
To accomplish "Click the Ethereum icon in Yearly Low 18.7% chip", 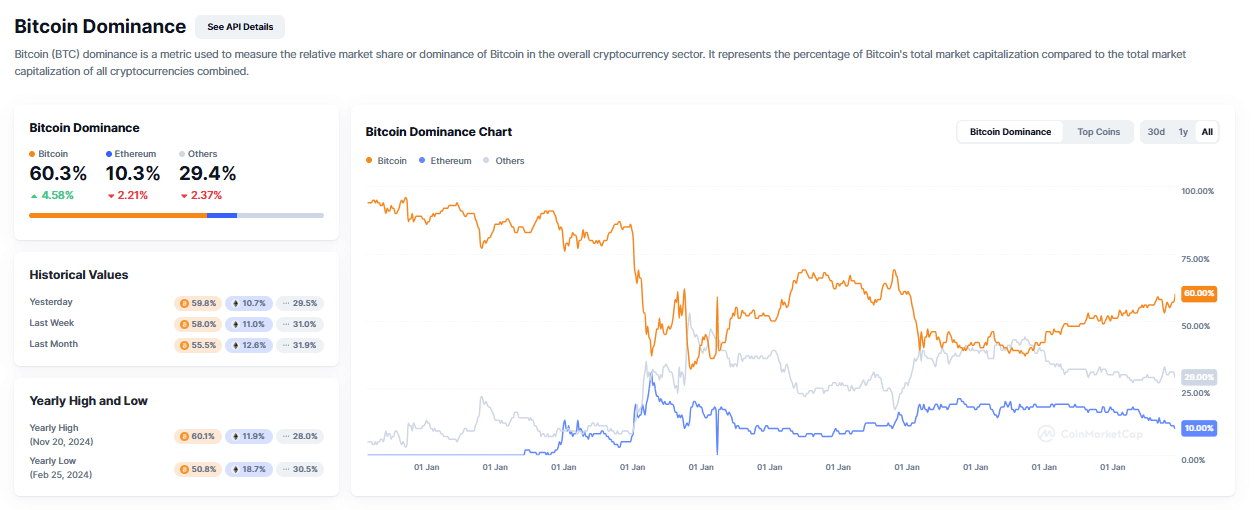I will coord(236,469).
